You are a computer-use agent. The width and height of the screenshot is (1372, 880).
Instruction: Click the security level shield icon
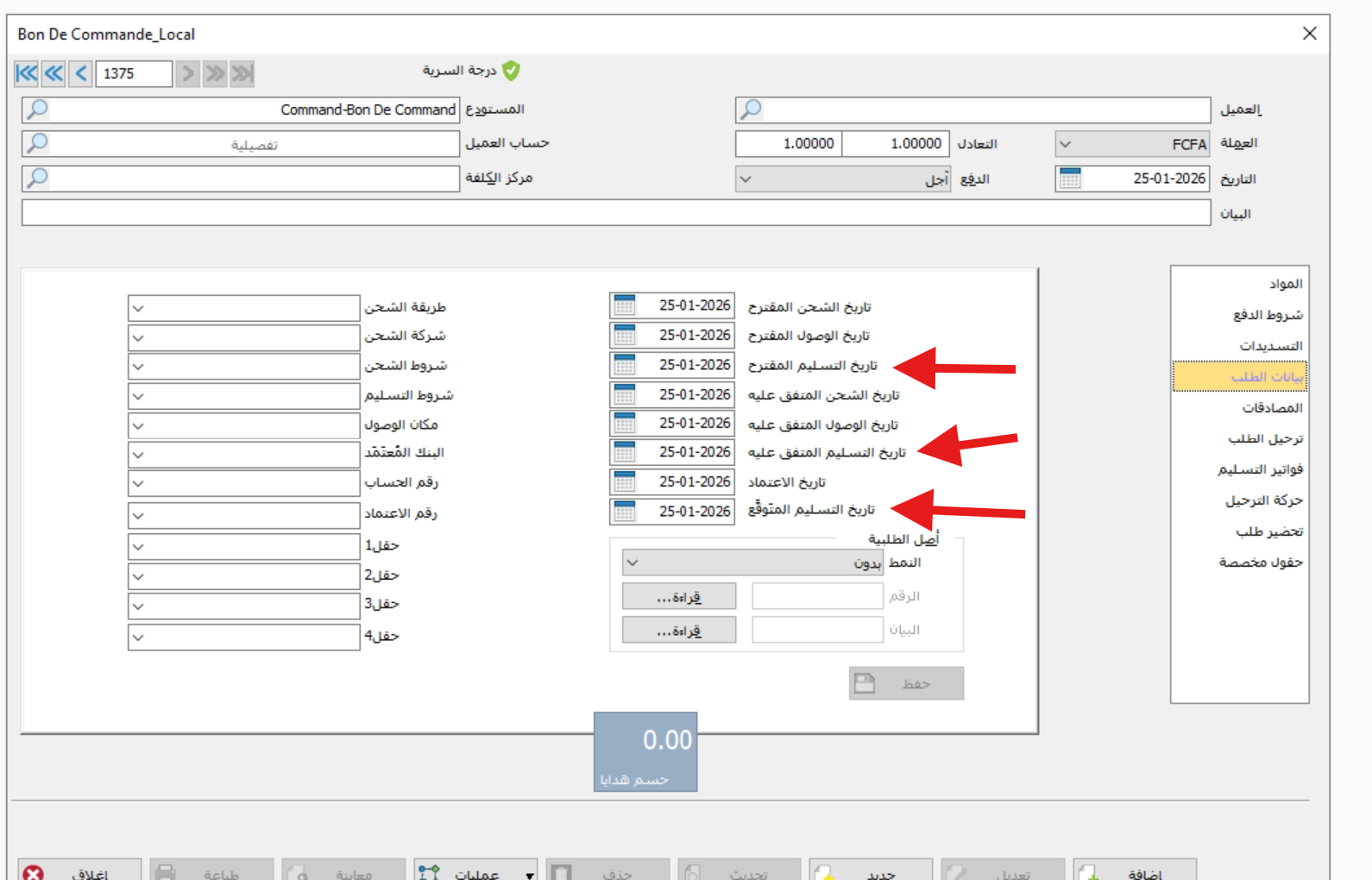pos(511,71)
